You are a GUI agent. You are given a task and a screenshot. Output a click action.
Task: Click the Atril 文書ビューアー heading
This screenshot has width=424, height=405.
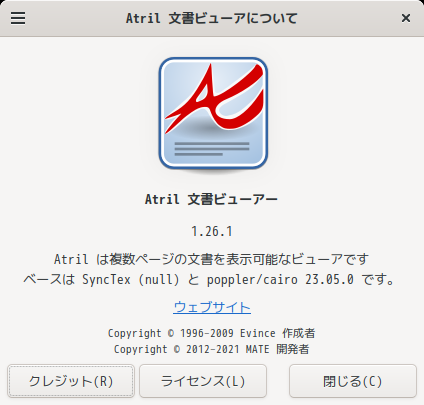click(211, 199)
